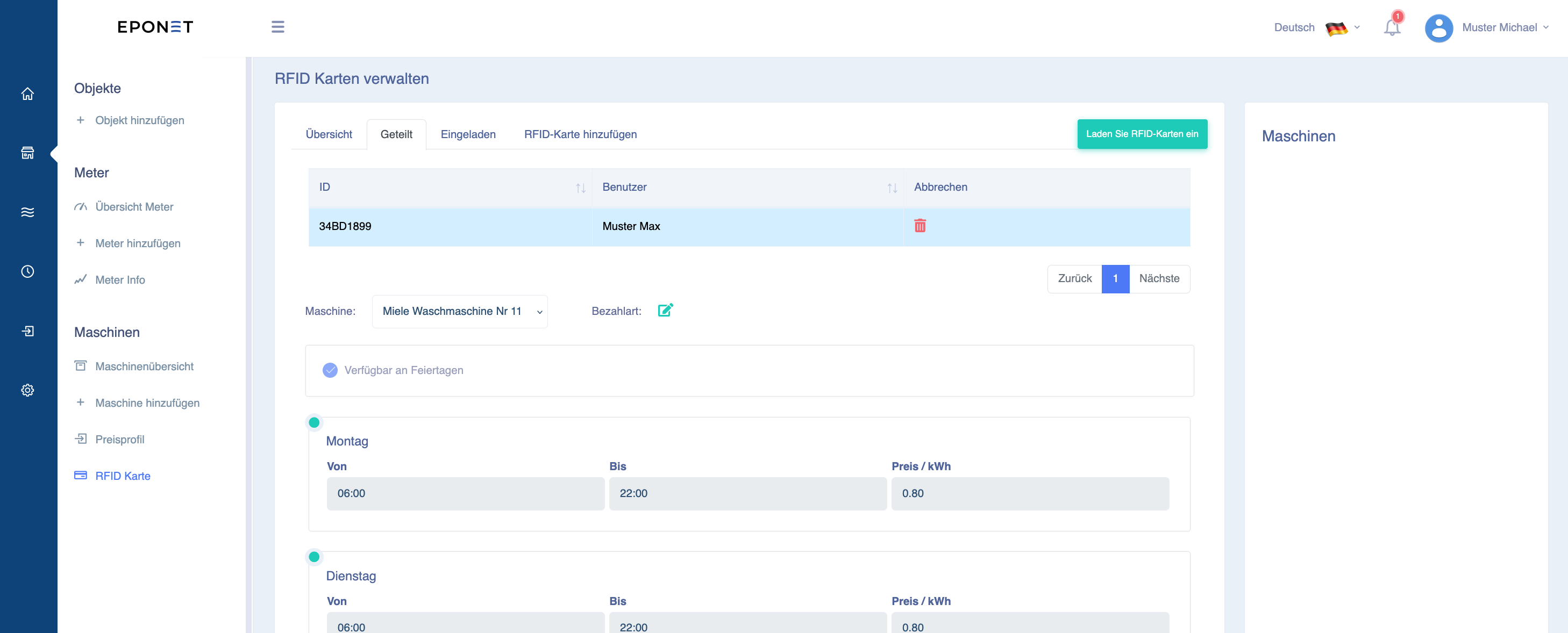This screenshot has width=1568, height=633.
Task: Toggle the Verfügbar an Feiertagen checkbox
Action: 330,370
